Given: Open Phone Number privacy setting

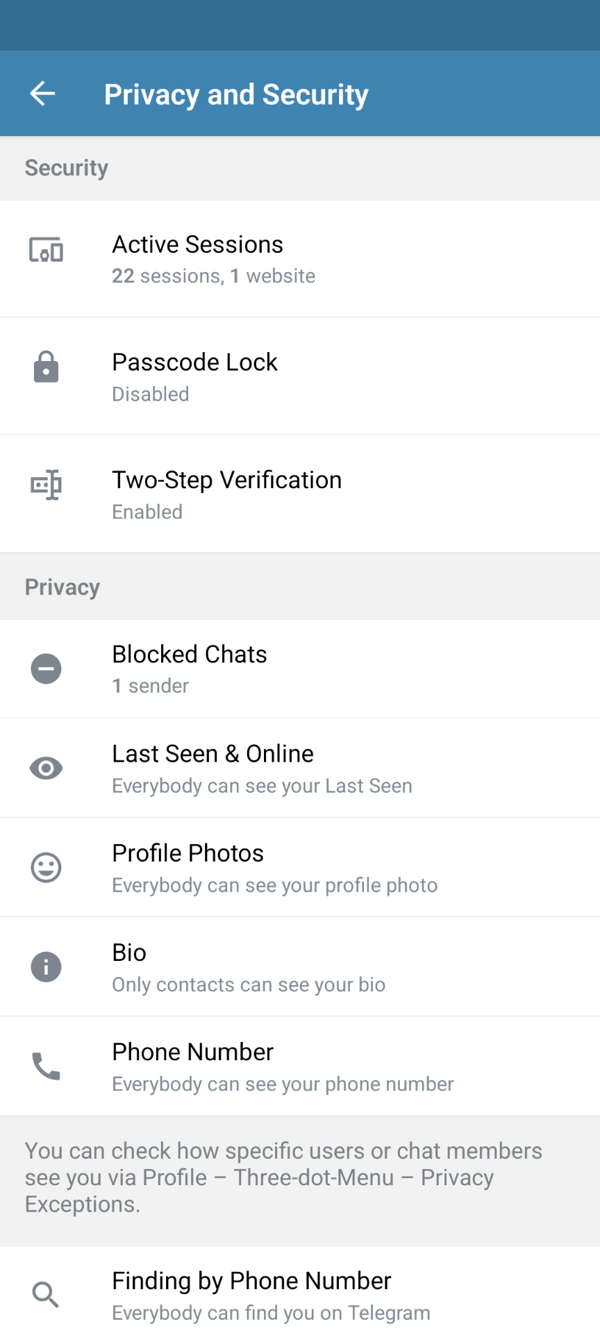Looking at the screenshot, I should [300, 1066].
